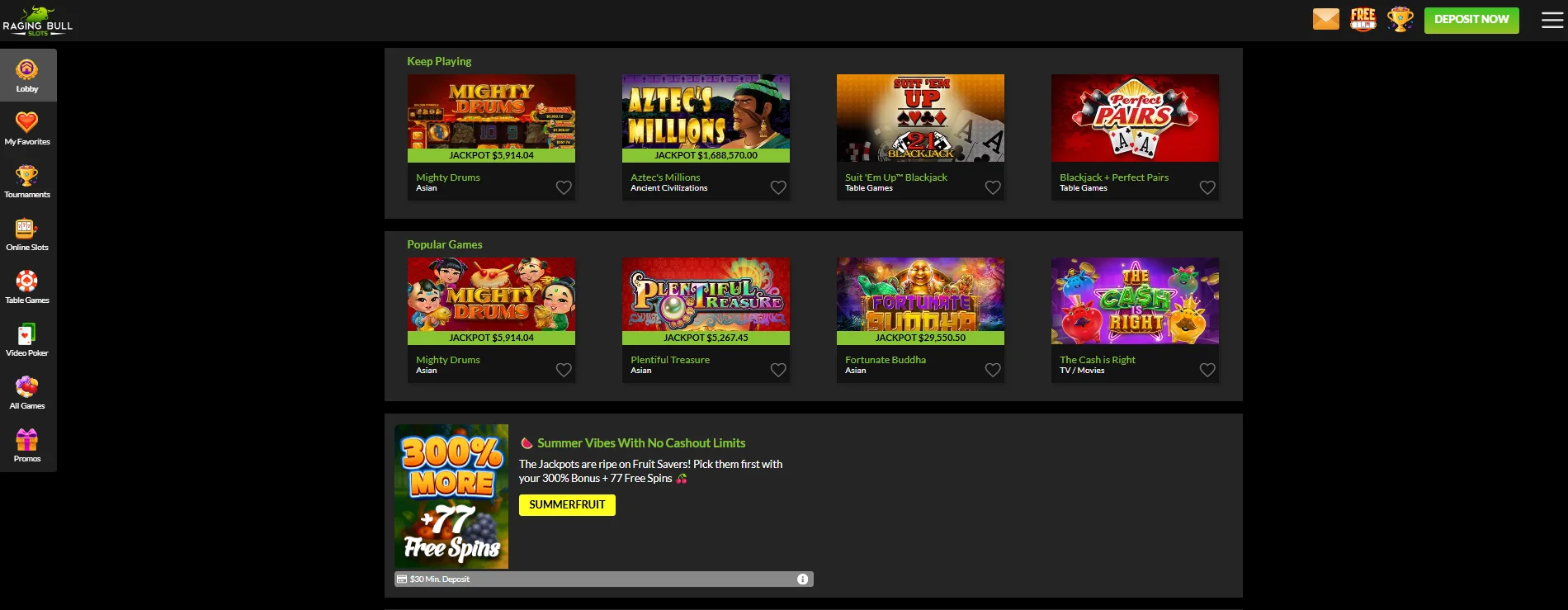Open the trophy icon in the header

1400,19
